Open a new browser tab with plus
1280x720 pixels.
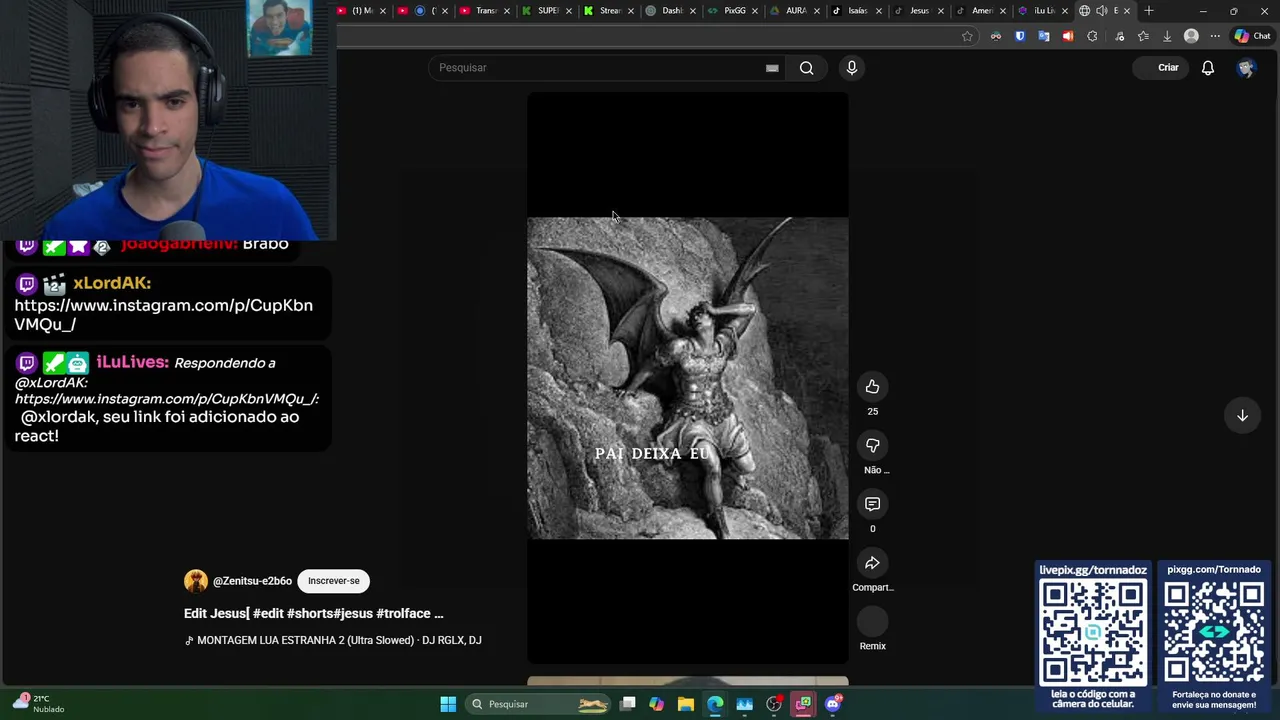pos(1149,11)
